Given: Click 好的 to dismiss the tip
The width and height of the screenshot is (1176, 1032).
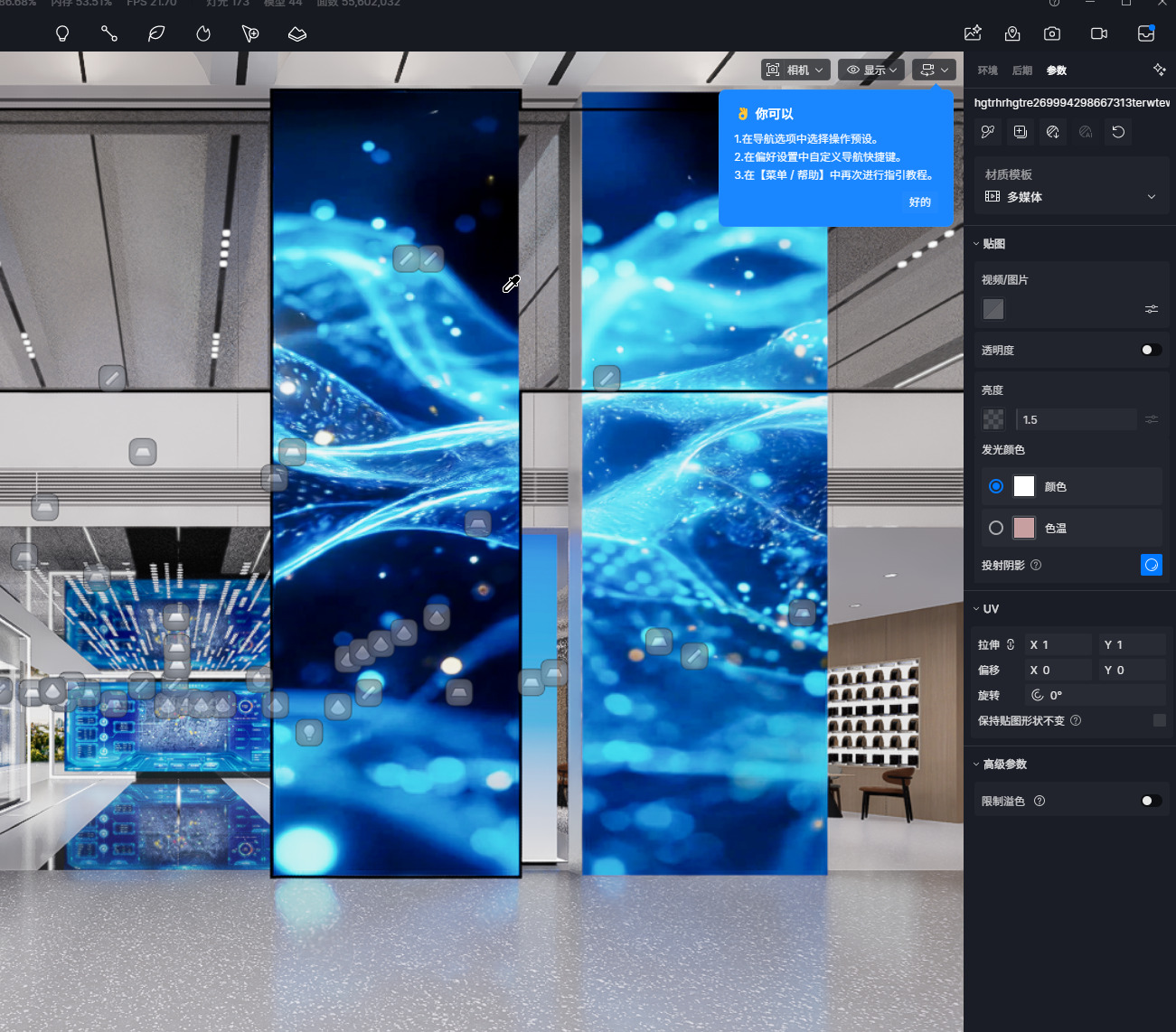Looking at the screenshot, I should click(x=919, y=202).
